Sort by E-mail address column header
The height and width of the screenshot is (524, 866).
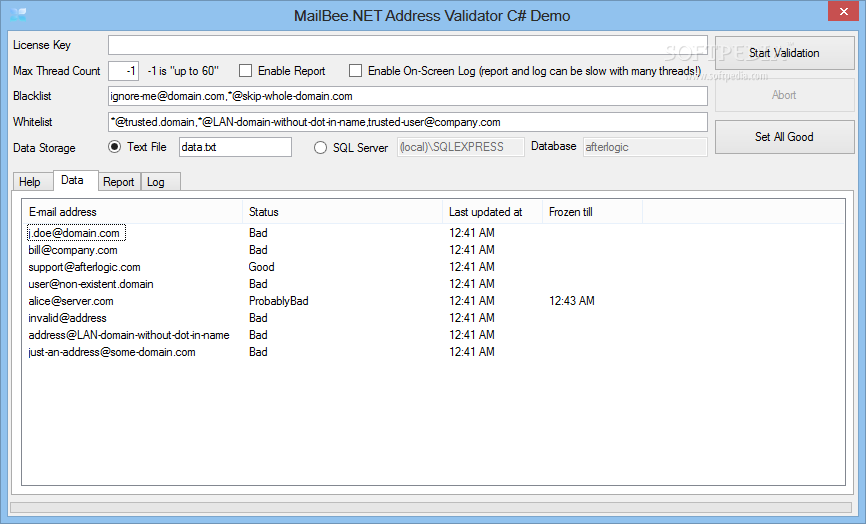(133, 212)
